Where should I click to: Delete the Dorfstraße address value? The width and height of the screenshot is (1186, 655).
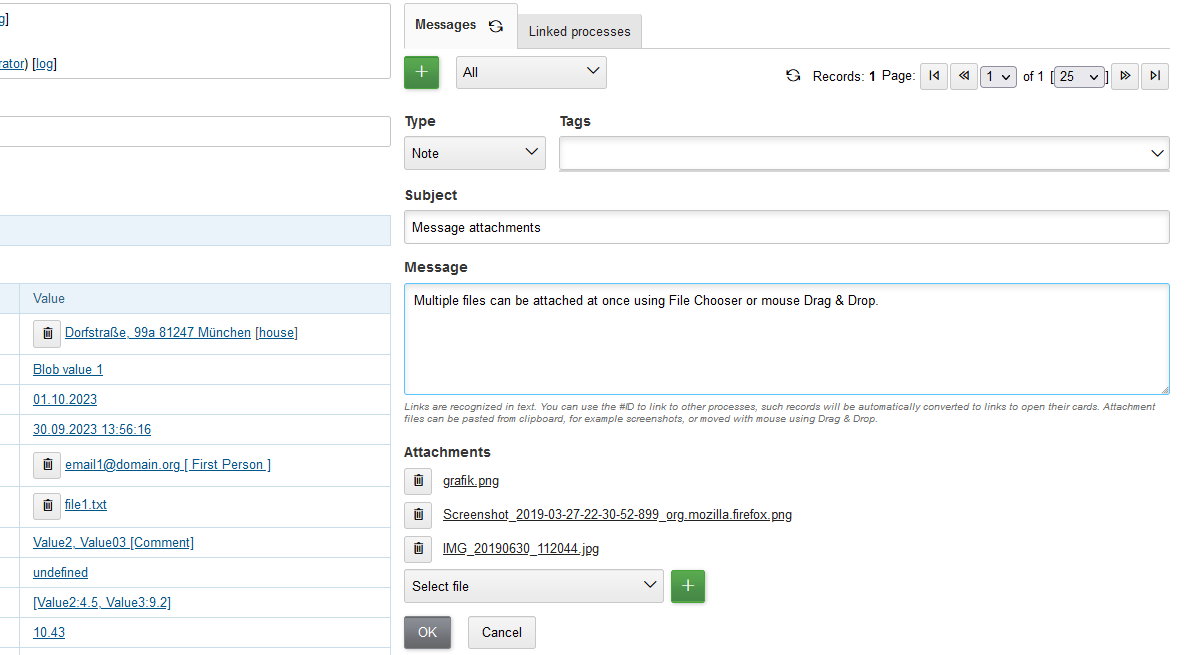(47, 333)
